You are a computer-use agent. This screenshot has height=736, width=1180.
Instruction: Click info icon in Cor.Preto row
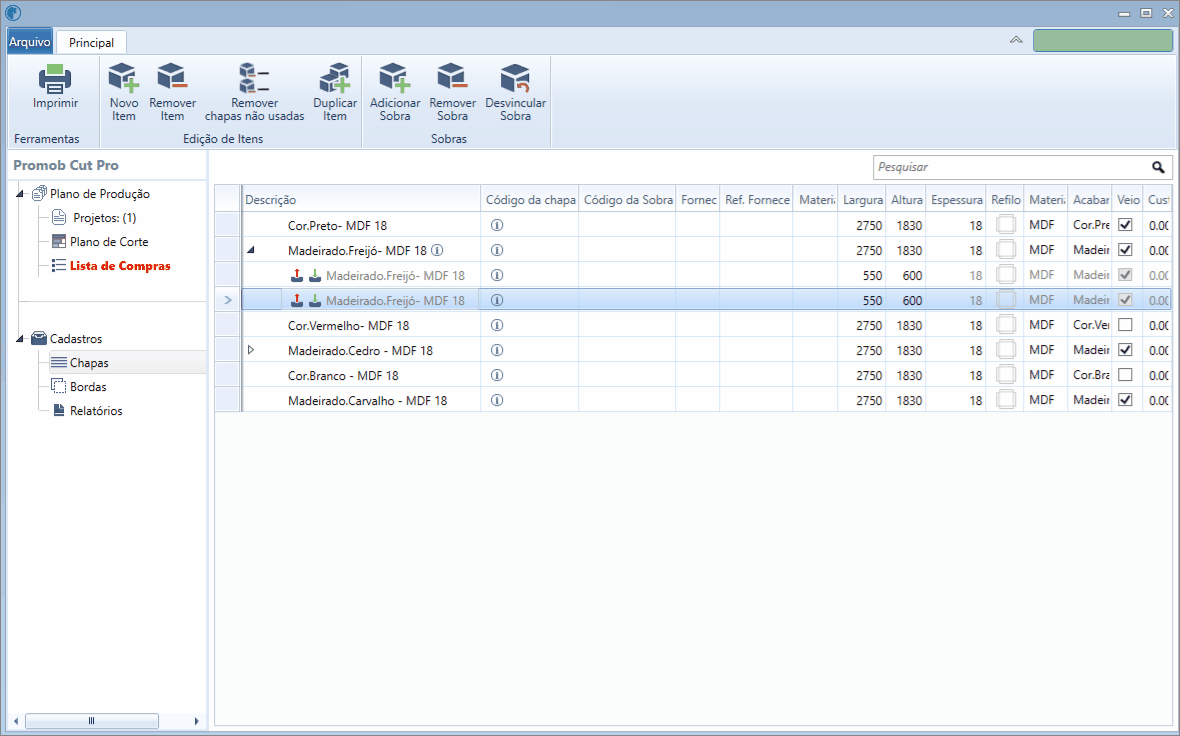tap(497, 225)
